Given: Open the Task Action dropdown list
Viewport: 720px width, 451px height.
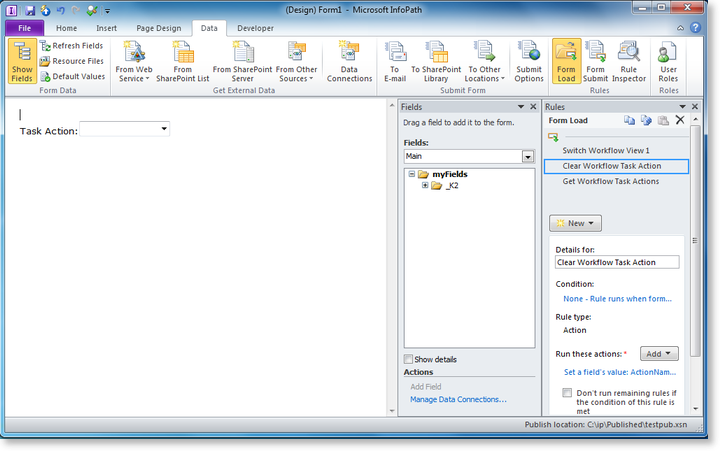Looking at the screenshot, I should (x=164, y=129).
